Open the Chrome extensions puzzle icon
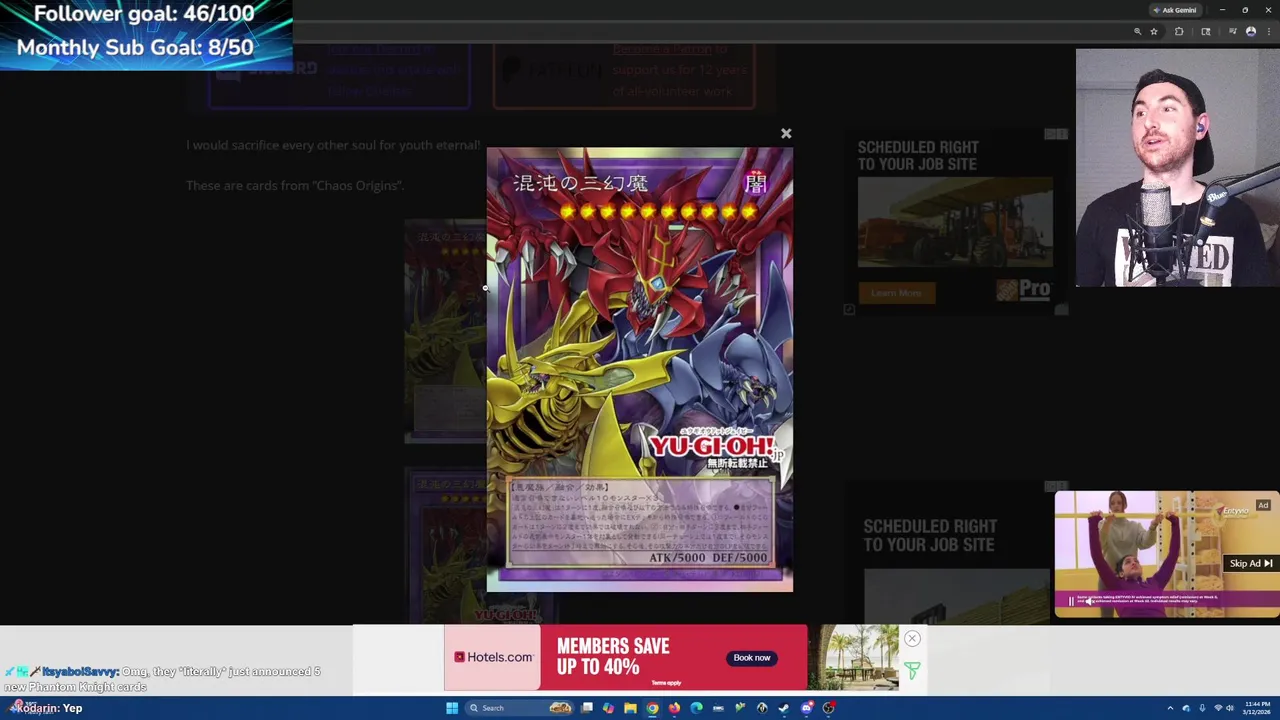 (1179, 31)
